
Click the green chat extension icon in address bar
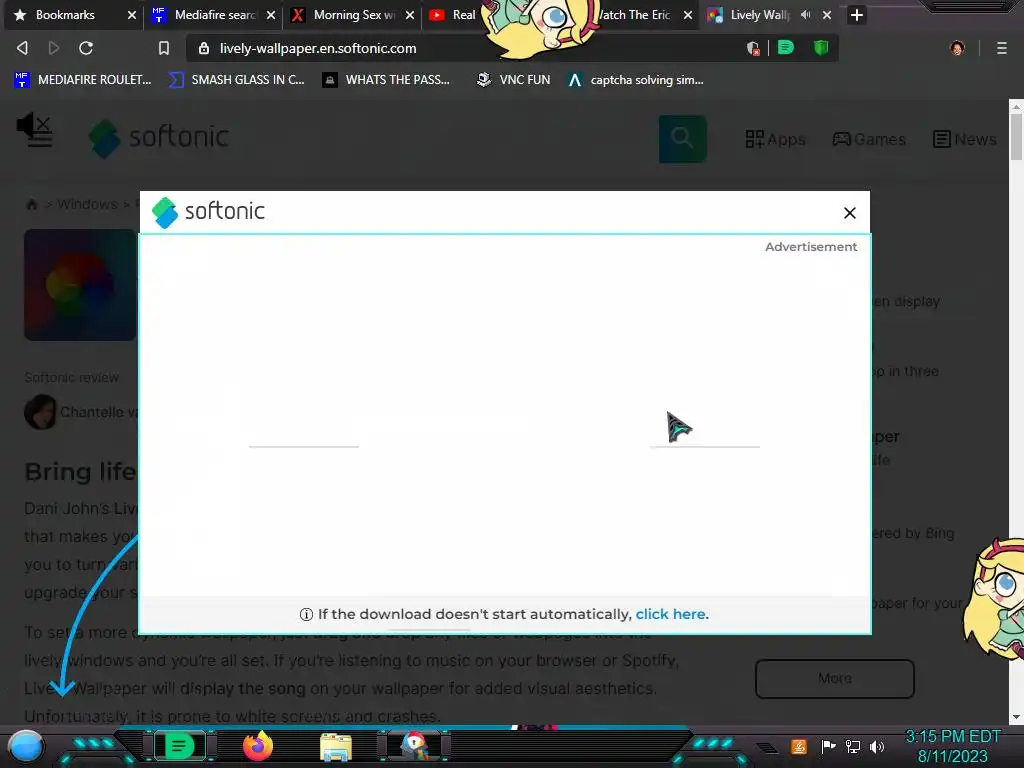tap(786, 47)
